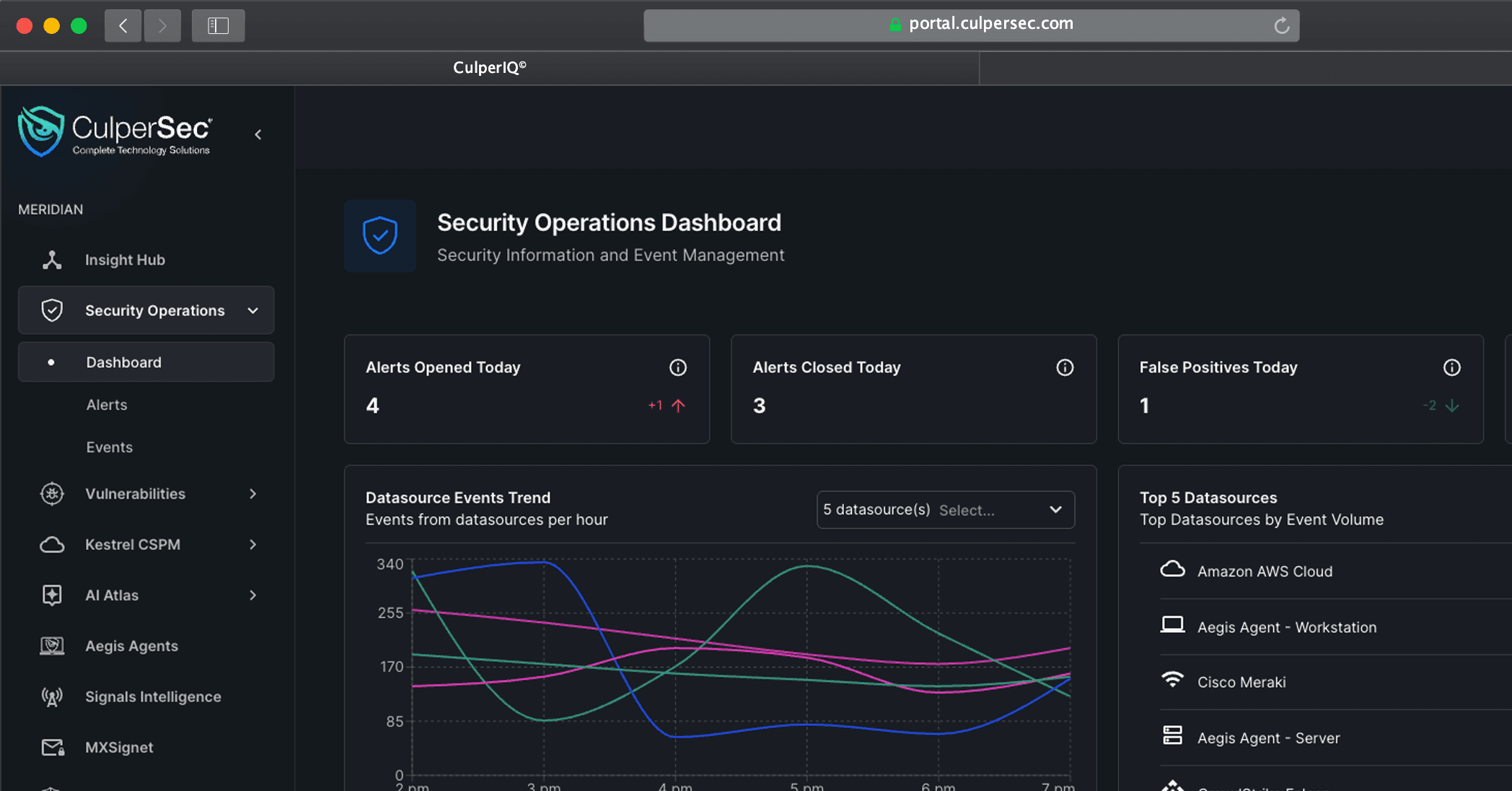Viewport: 1512px width, 791px height.
Task: Click the Alerts Closed Today value 3
Action: tap(759, 406)
